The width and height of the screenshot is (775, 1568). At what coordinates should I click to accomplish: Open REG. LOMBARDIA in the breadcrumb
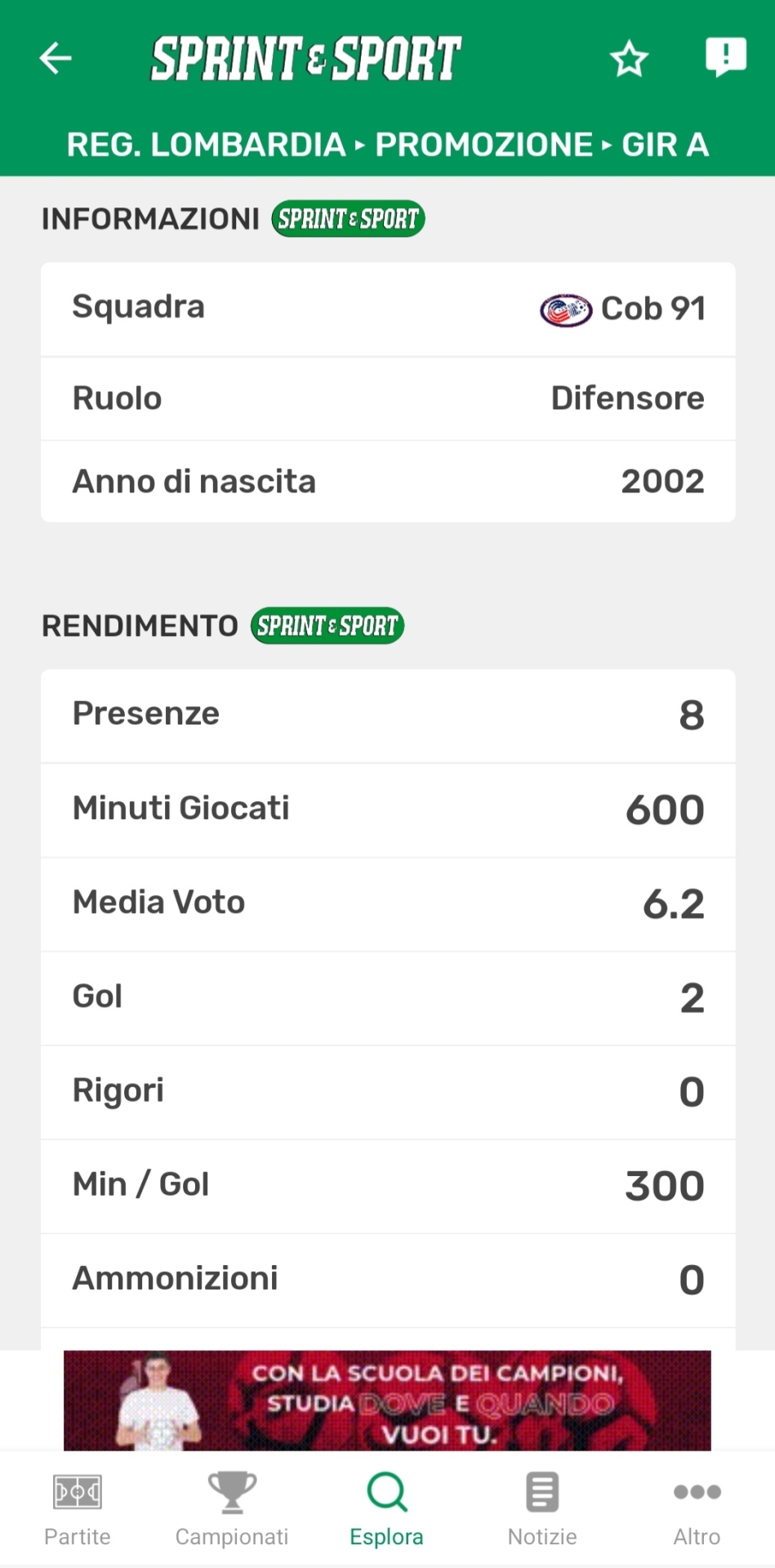coord(206,145)
